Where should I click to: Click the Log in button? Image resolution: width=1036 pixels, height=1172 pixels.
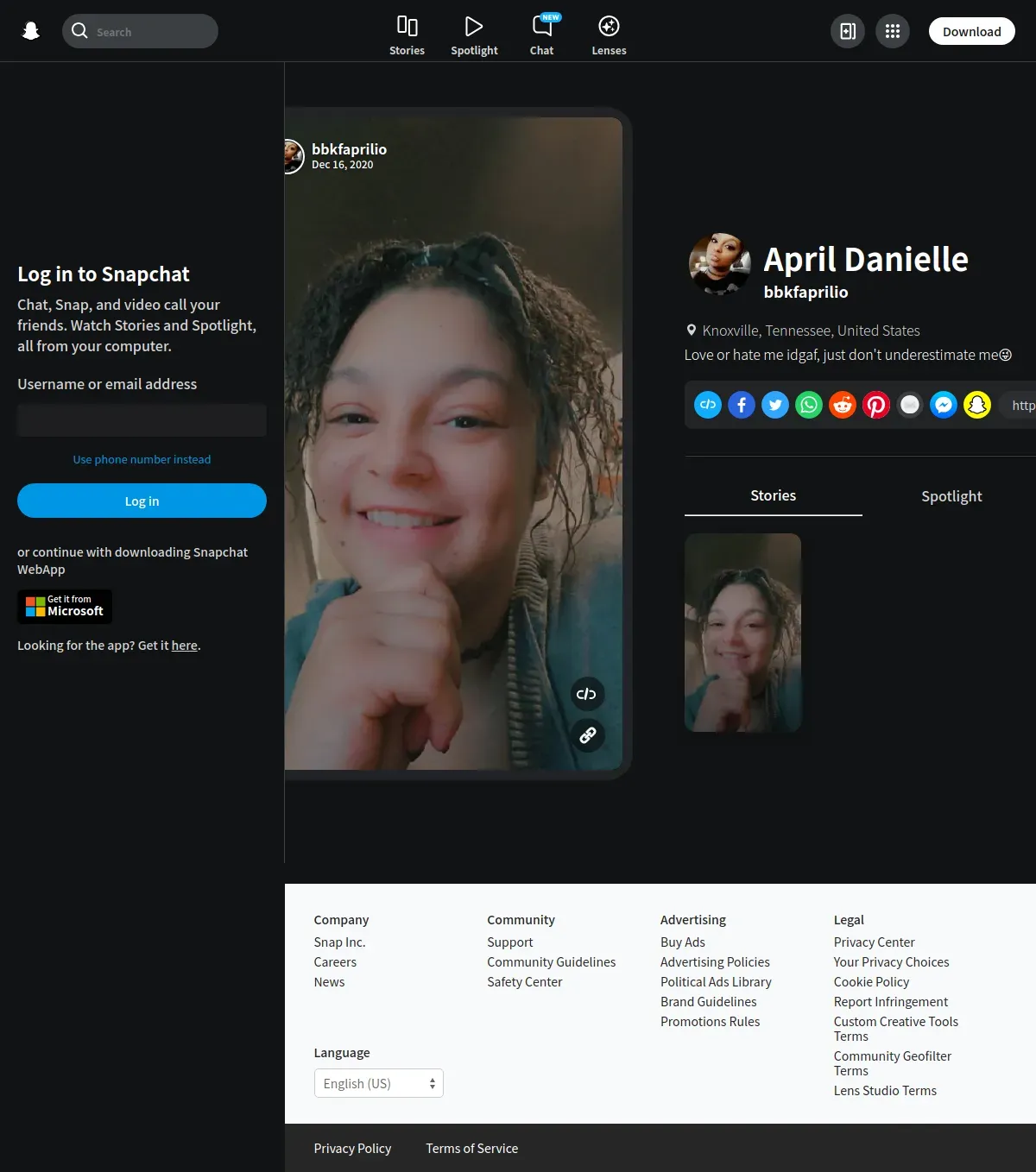tap(142, 501)
